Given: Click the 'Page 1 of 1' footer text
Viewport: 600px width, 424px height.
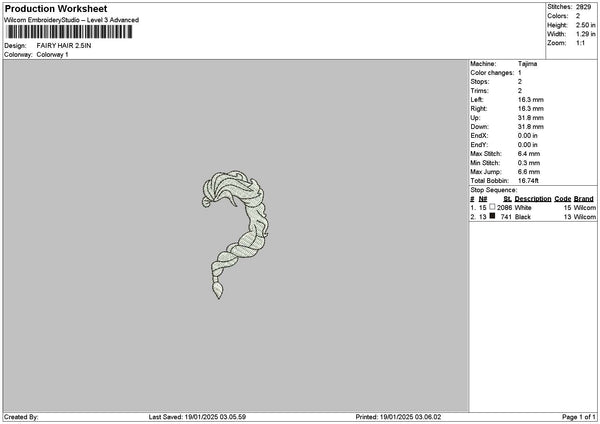Looking at the screenshot, I should coord(579,417).
